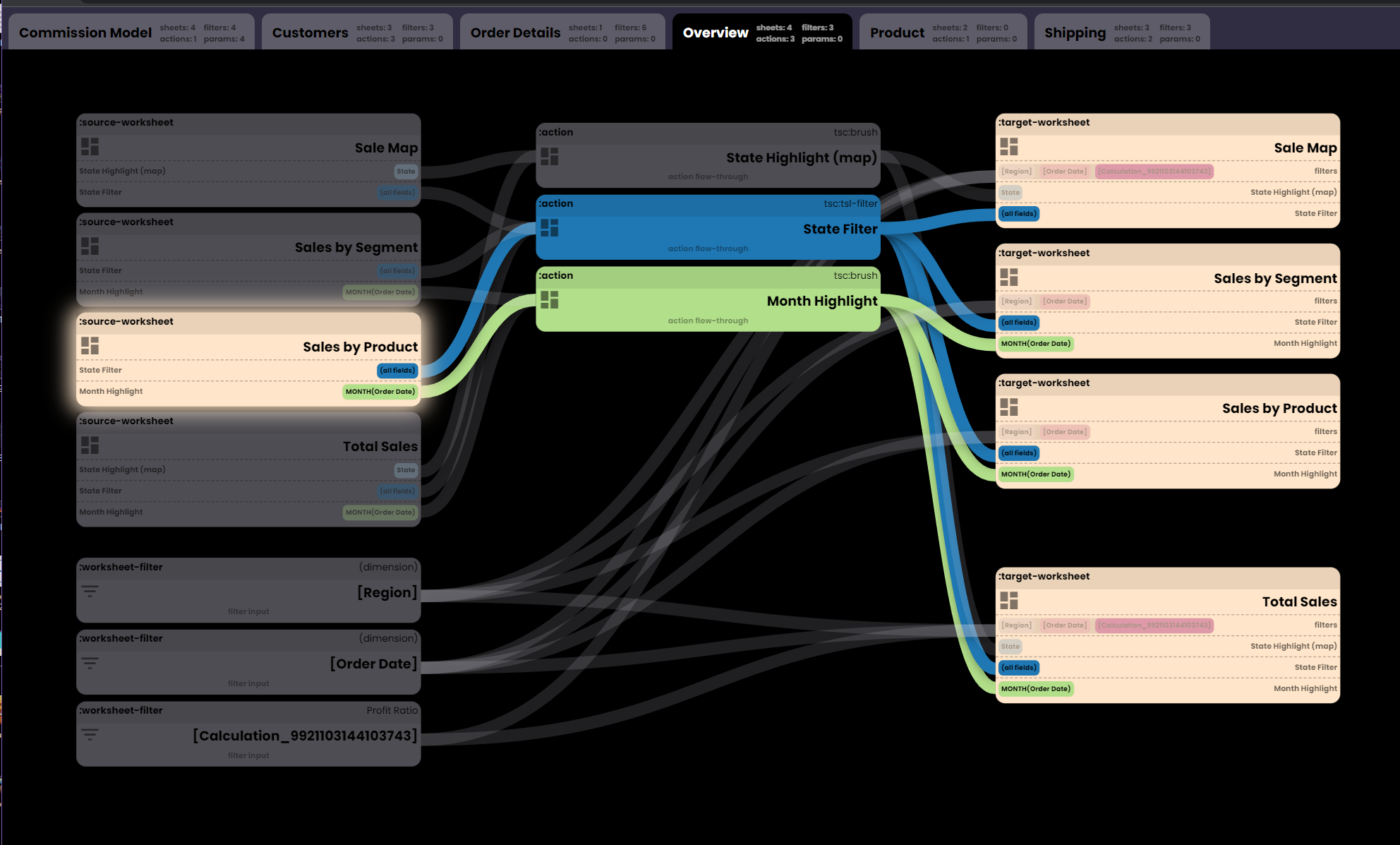1400x845 pixels.
Task: Switch to the Customers tab
Action: point(310,32)
